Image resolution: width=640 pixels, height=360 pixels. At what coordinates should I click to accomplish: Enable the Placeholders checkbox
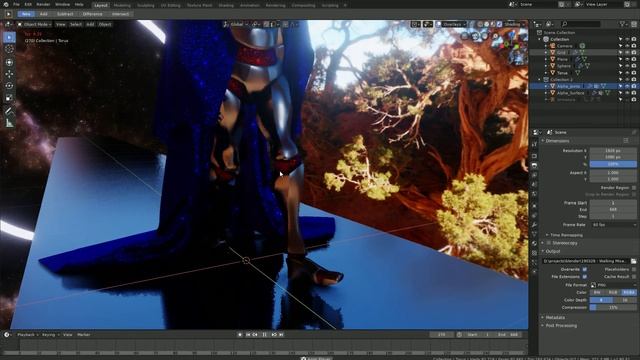pos(634,269)
